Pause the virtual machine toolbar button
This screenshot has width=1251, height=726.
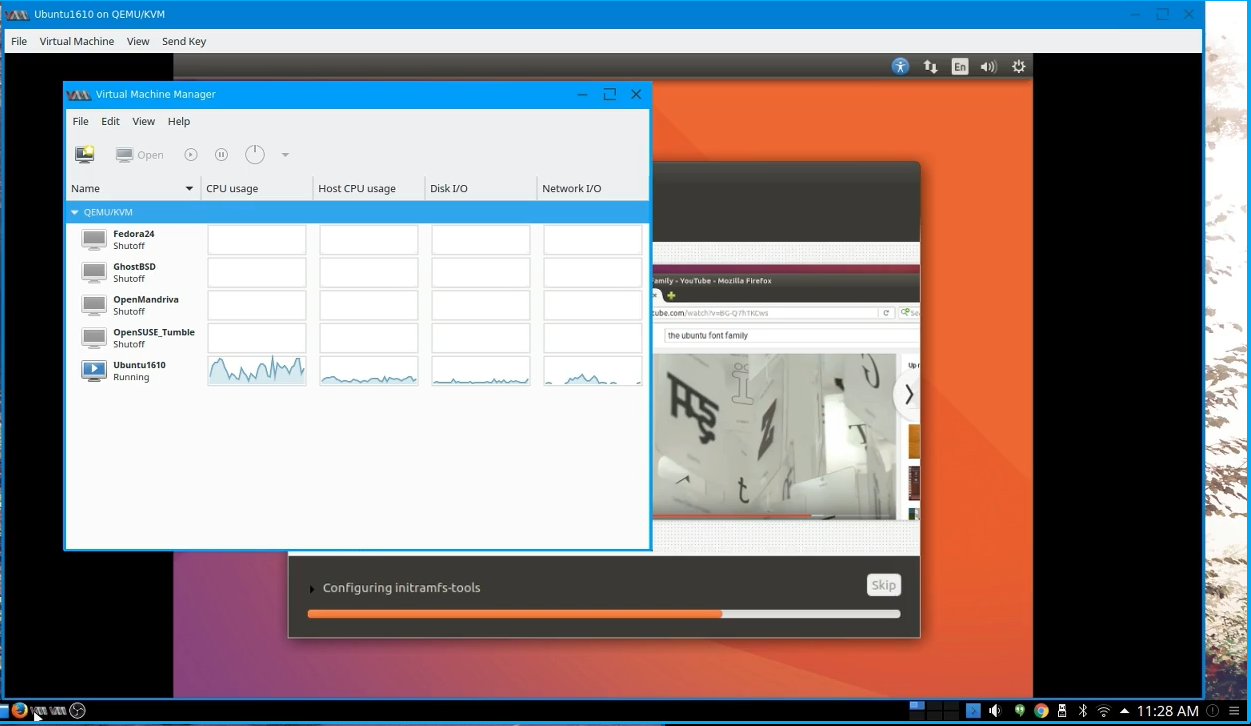point(222,155)
